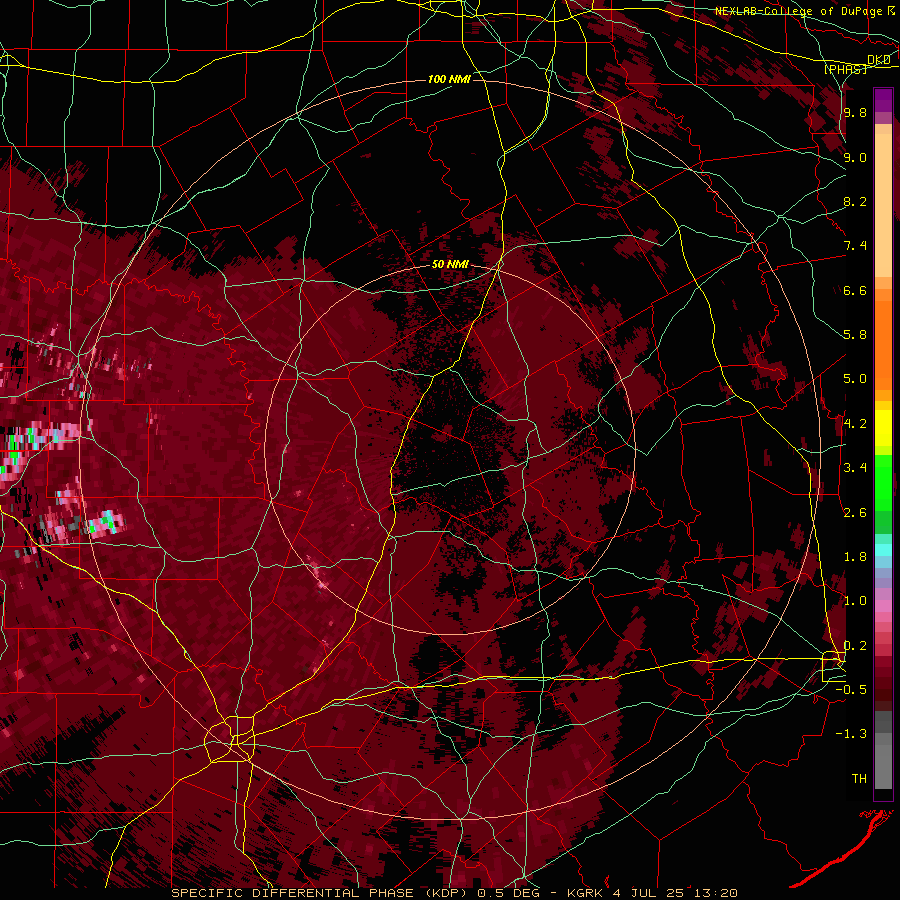Click the TH threshold label on scale
Image resolution: width=900 pixels, height=900 pixels.
(859, 779)
